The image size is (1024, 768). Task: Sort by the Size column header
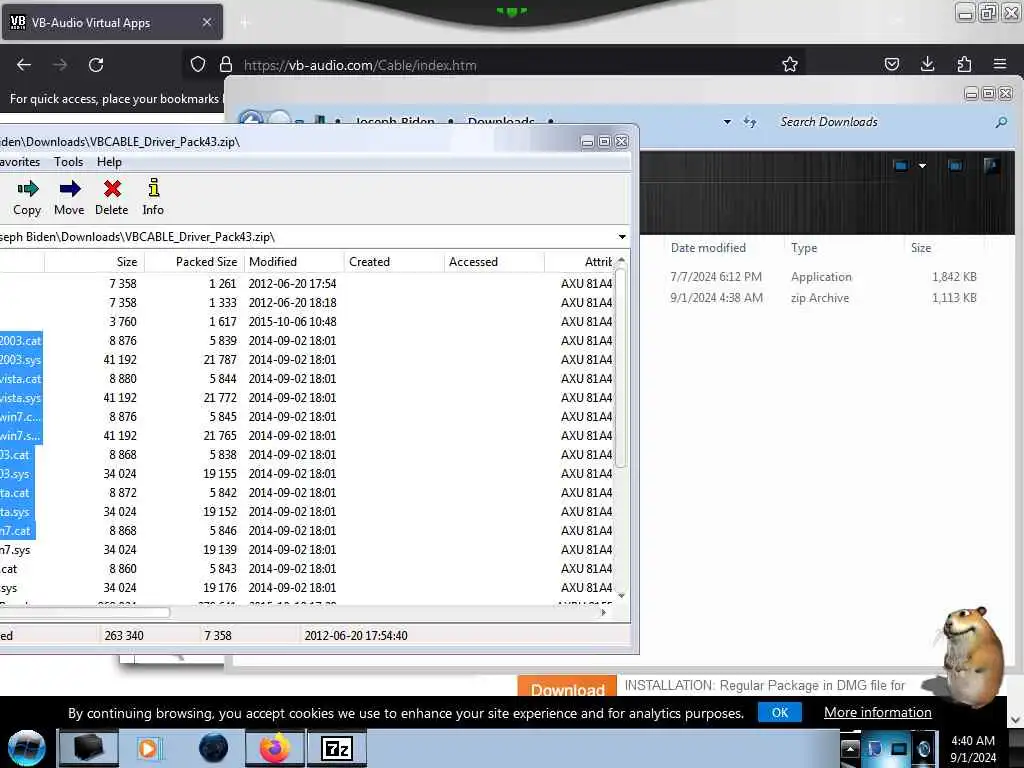(x=95, y=262)
